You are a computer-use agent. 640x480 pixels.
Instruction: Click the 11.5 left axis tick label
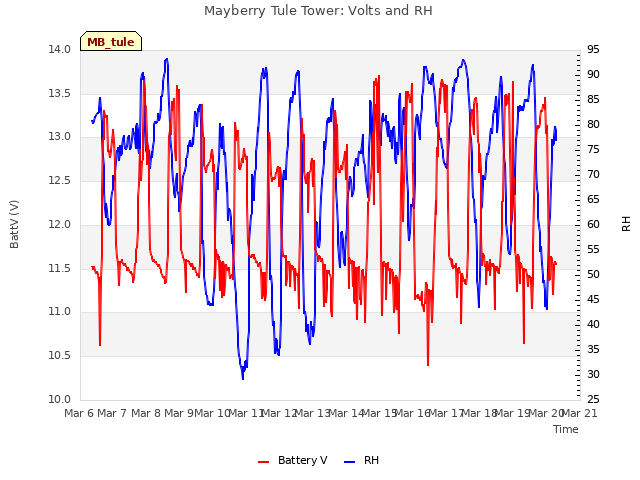(x=60, y=268)
